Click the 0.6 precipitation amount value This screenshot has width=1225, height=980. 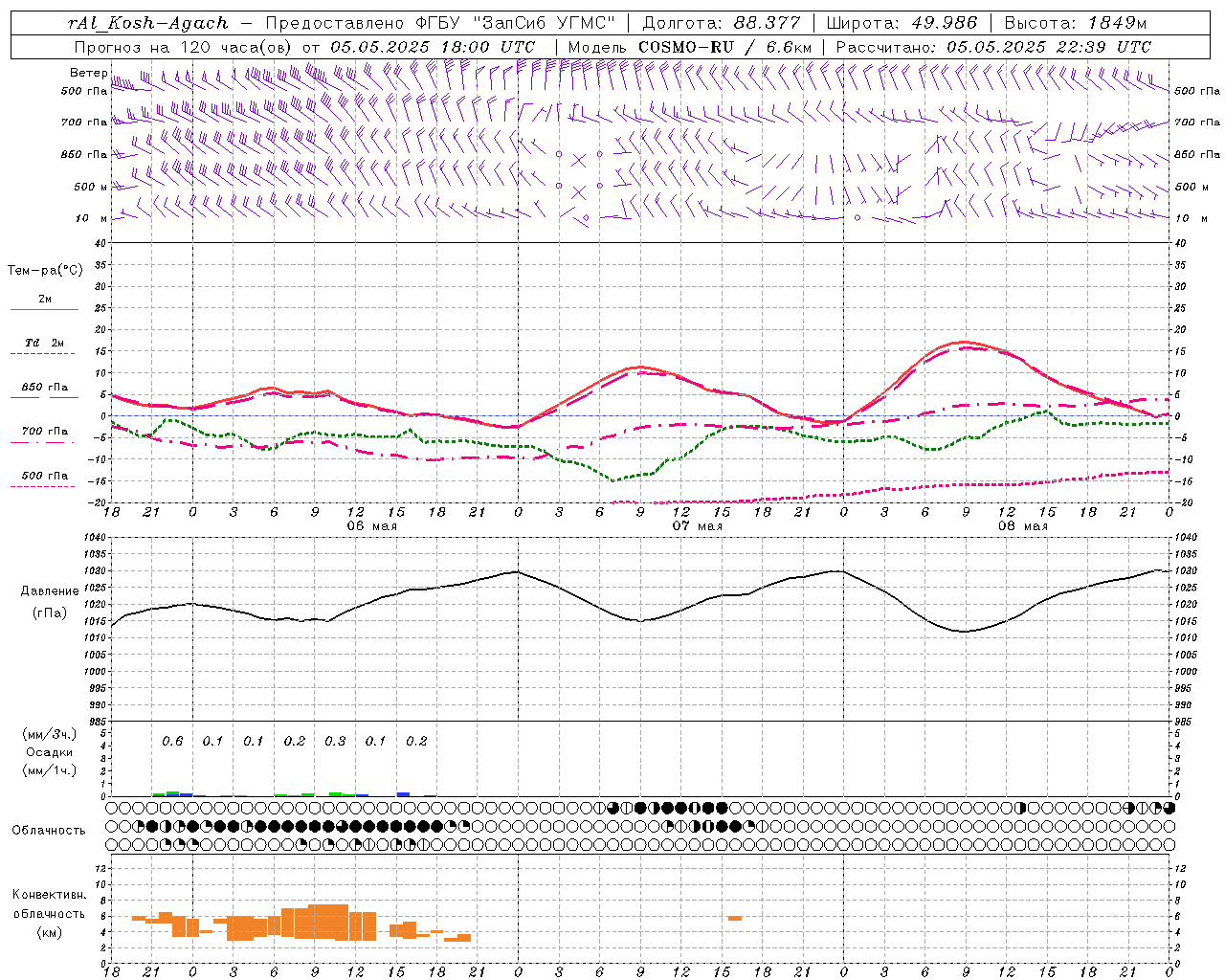pos(172,741)
